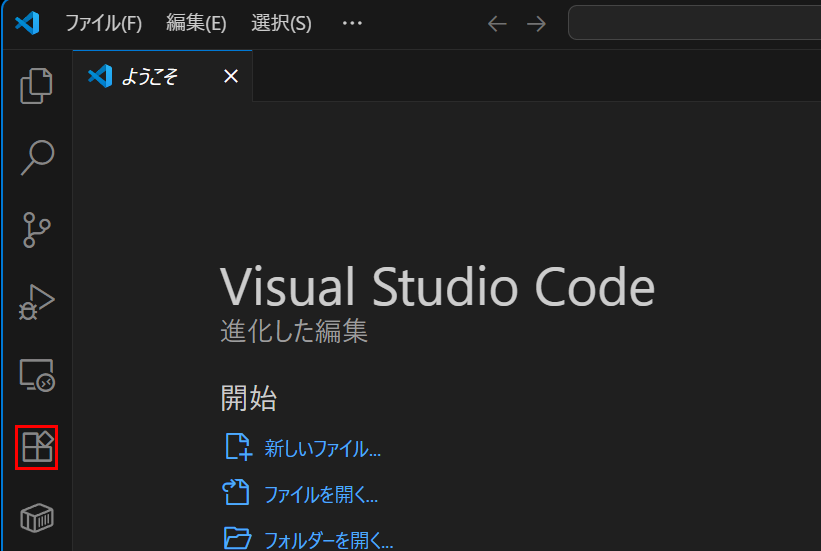Select the ようこそ tab
The width and height of the screenshot is (821, 551).
coord(162,76)
